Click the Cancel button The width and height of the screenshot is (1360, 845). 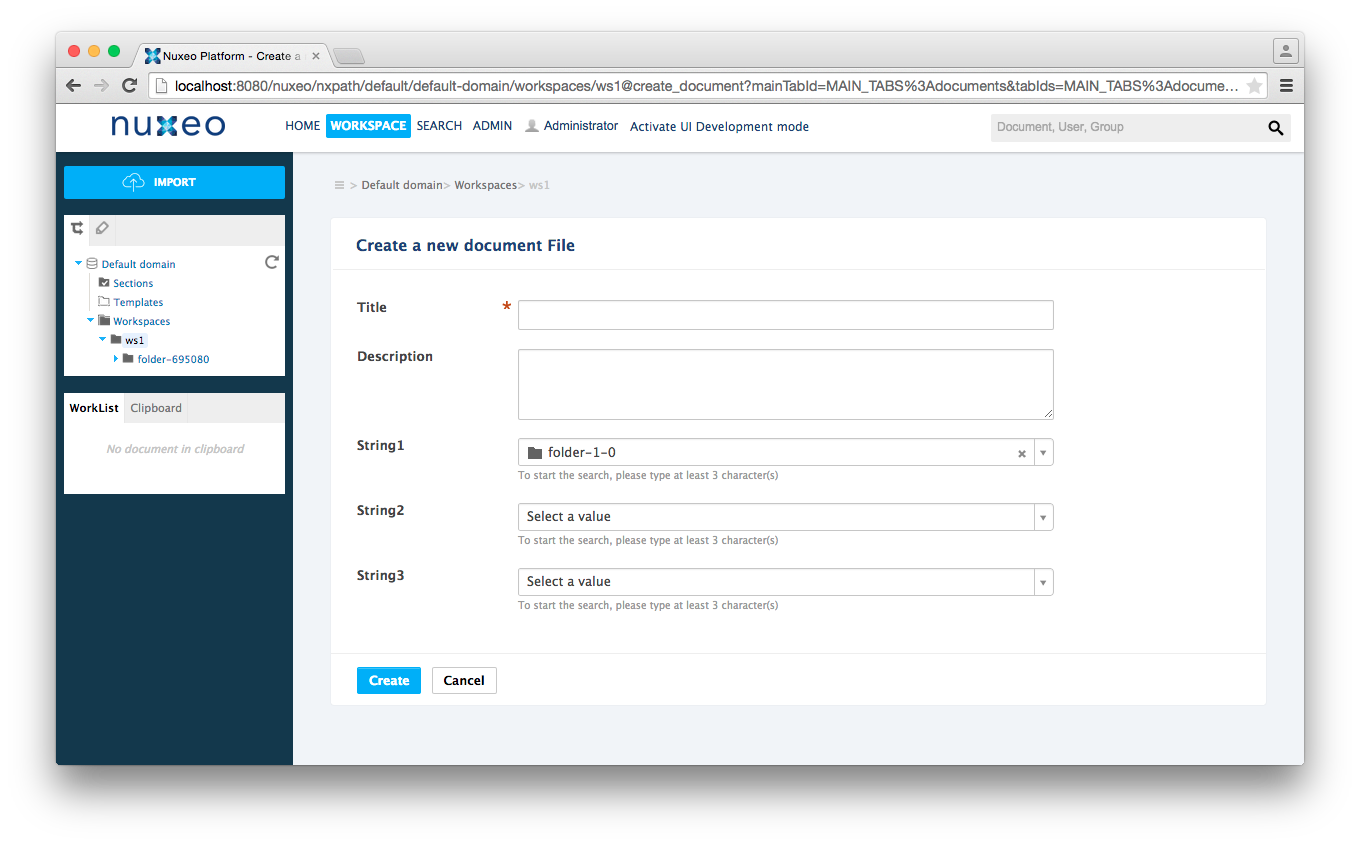(463, 680)
